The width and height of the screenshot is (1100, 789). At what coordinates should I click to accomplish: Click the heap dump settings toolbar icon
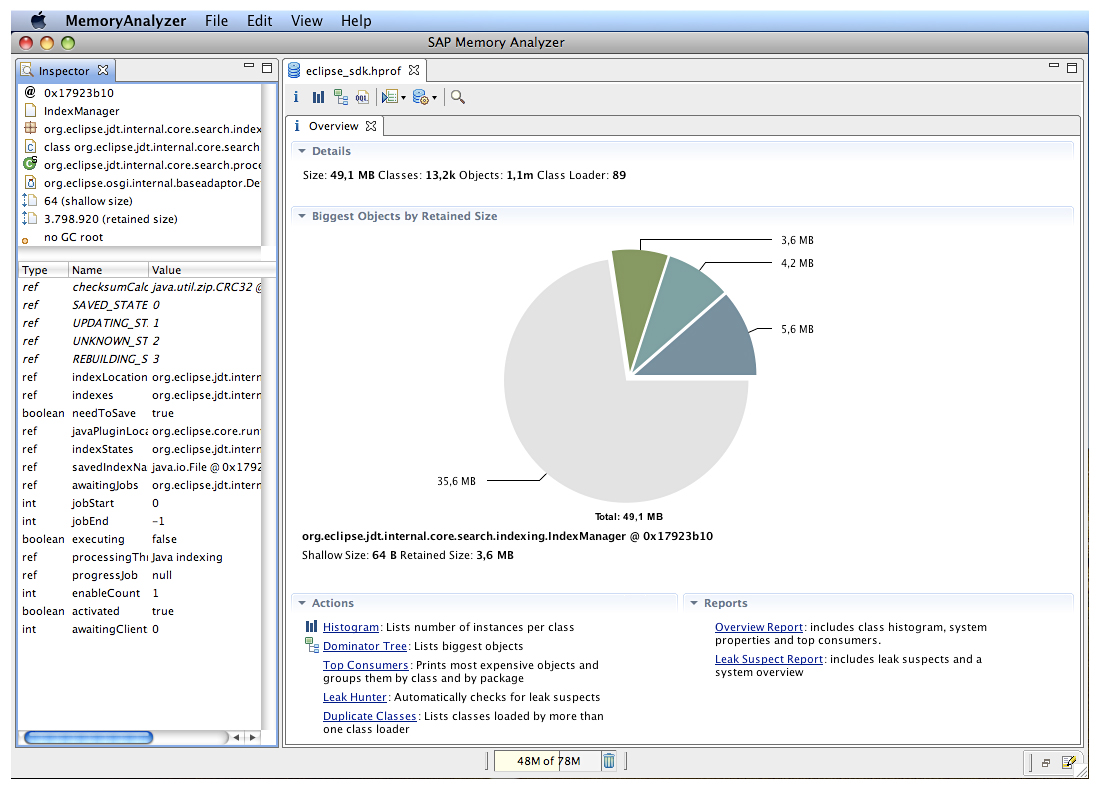click(421, 97)
